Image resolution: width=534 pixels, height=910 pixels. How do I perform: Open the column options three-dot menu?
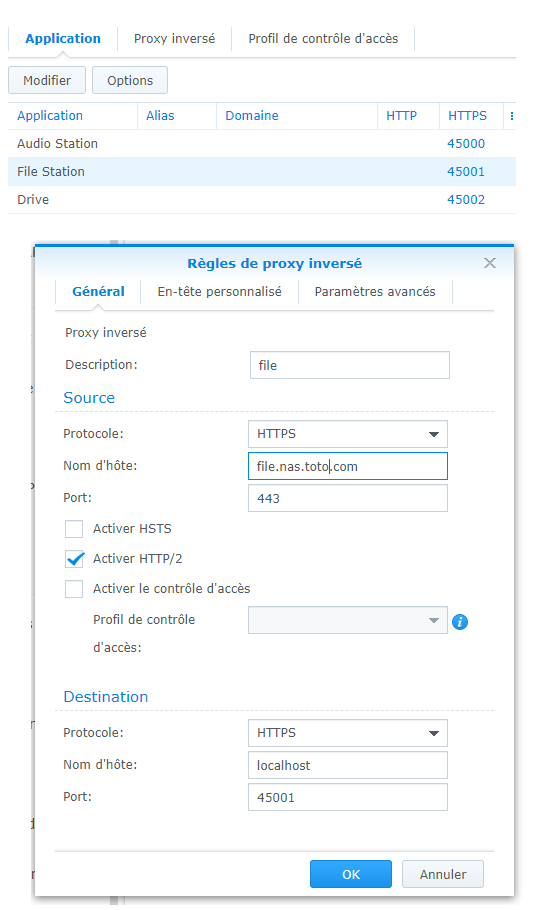[511, 116]
